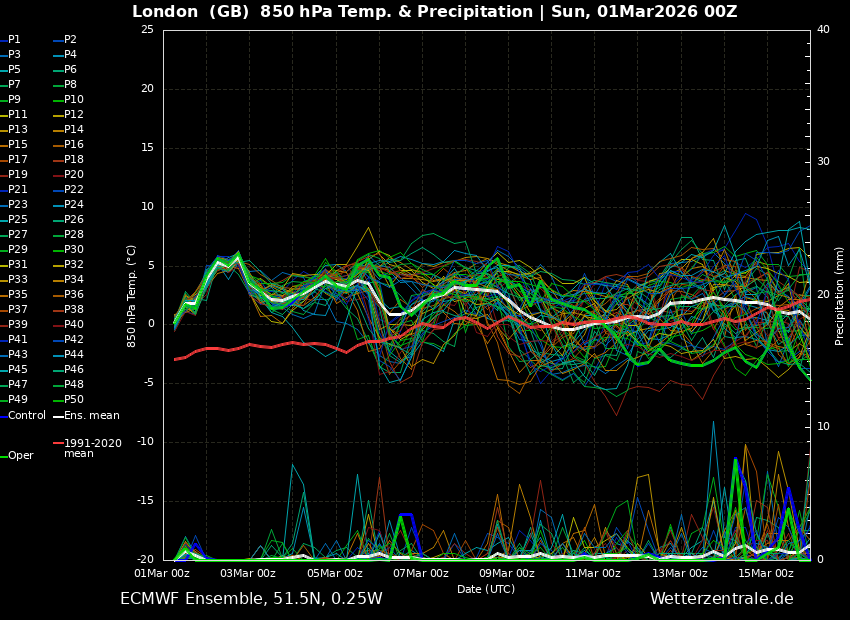Click the chart title for London 850 hPa
The width and height of the screenshot is (850, 620).
point(427,12)
